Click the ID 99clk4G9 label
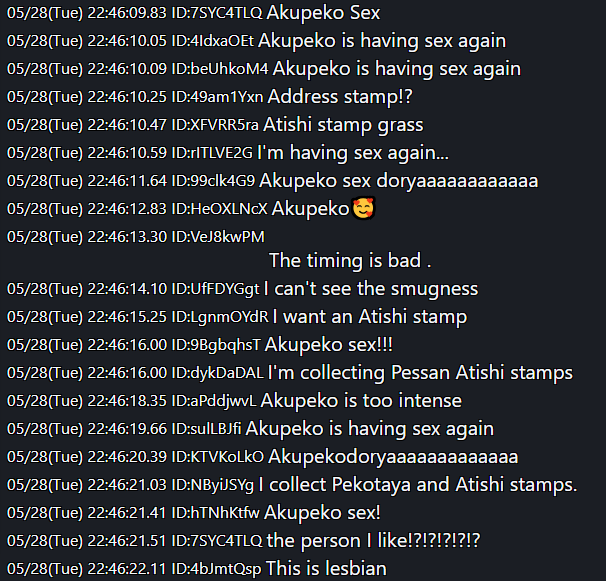This screenshot has width=606, height=581. pos(213,181)
